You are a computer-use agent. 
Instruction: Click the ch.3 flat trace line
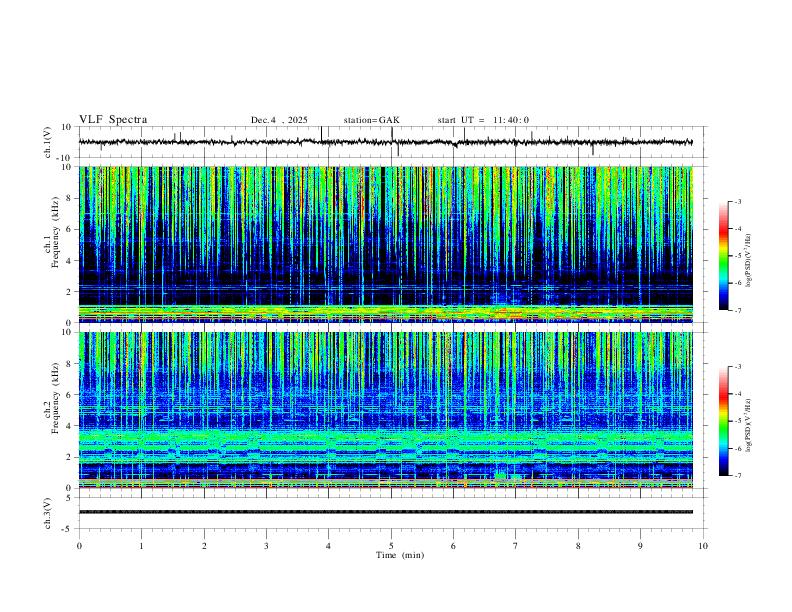[x=386, y=512]
